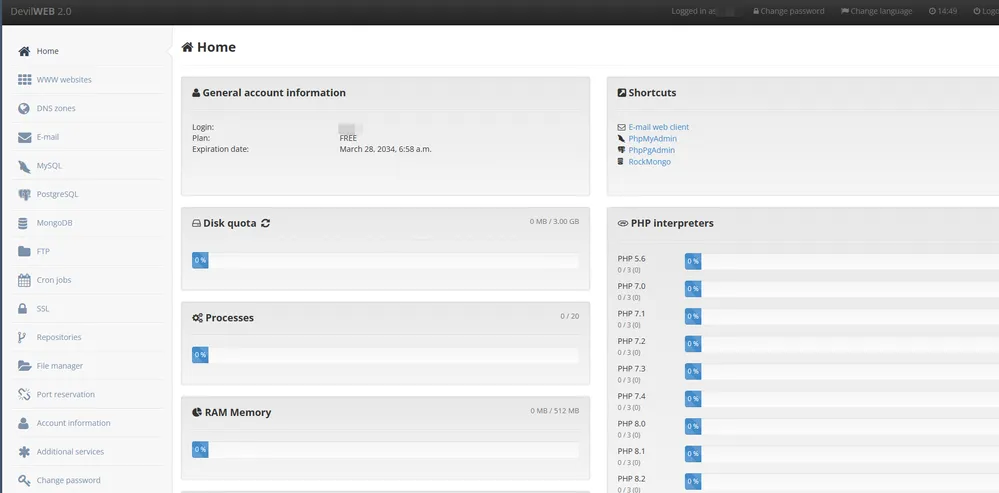Open the PhpPgAdmin shortcut link
The image size is (999, 493).
[651, 150]
